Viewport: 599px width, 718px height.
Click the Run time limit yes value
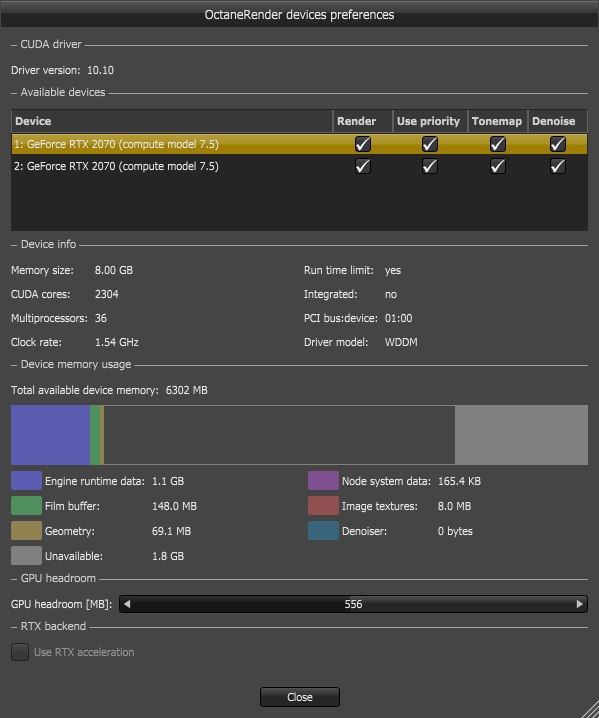[393, 270]
